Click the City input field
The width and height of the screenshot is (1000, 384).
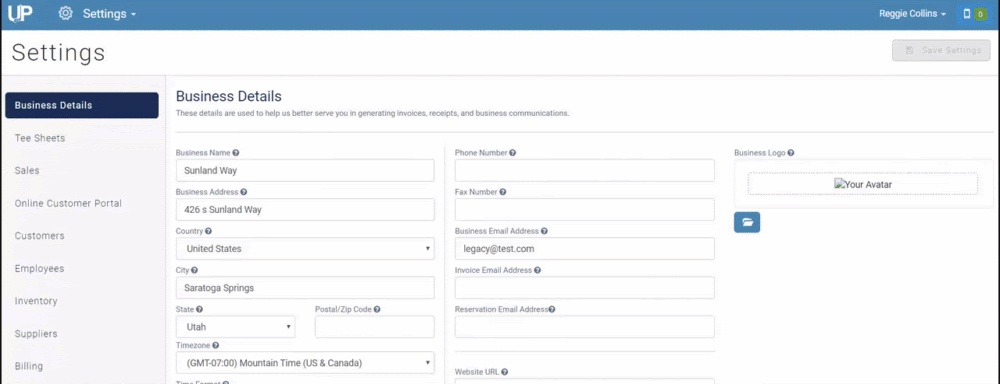(x=305, y=288)
